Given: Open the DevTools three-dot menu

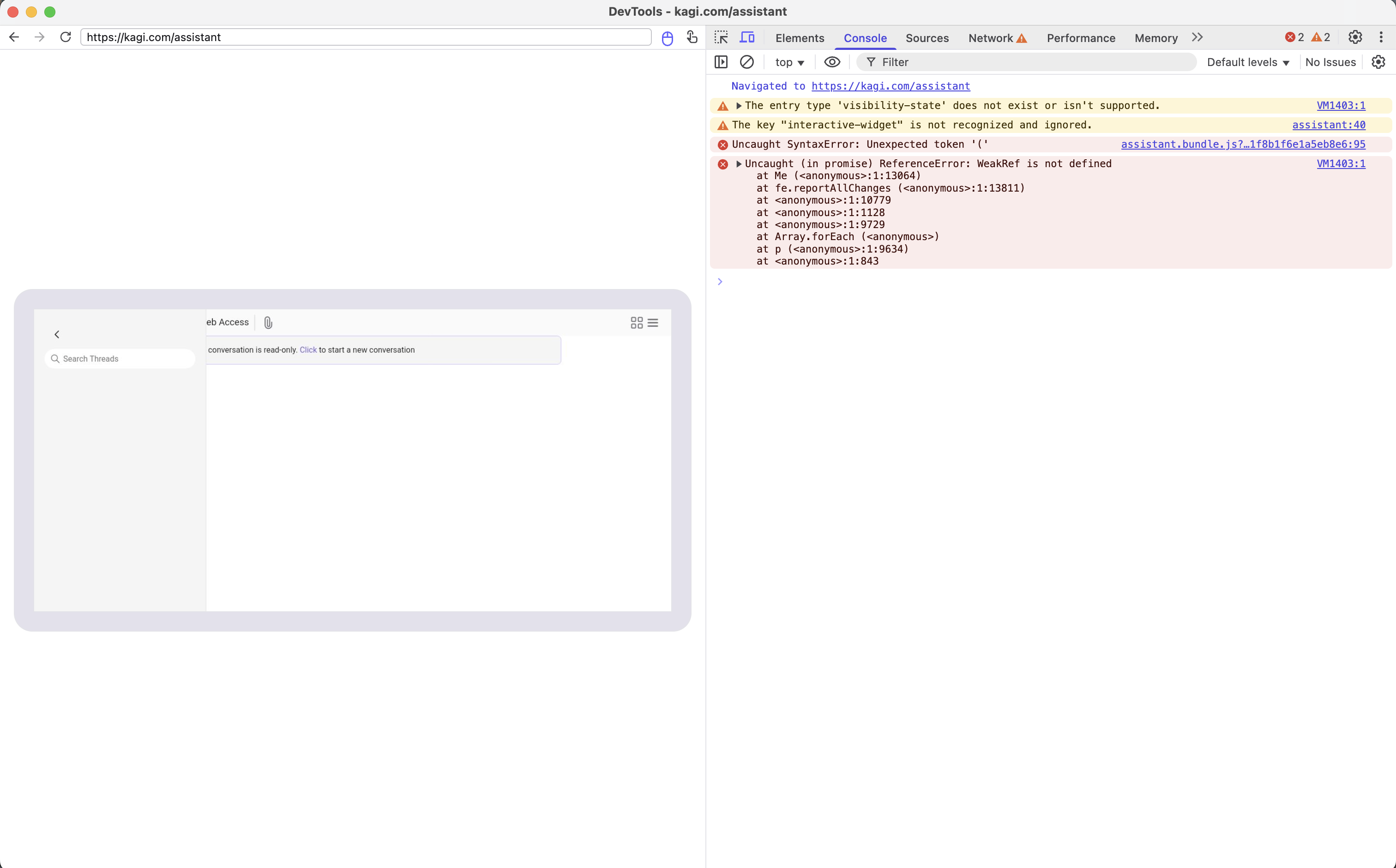Looking at the screenshot, I should click(x=1380, y=37).
